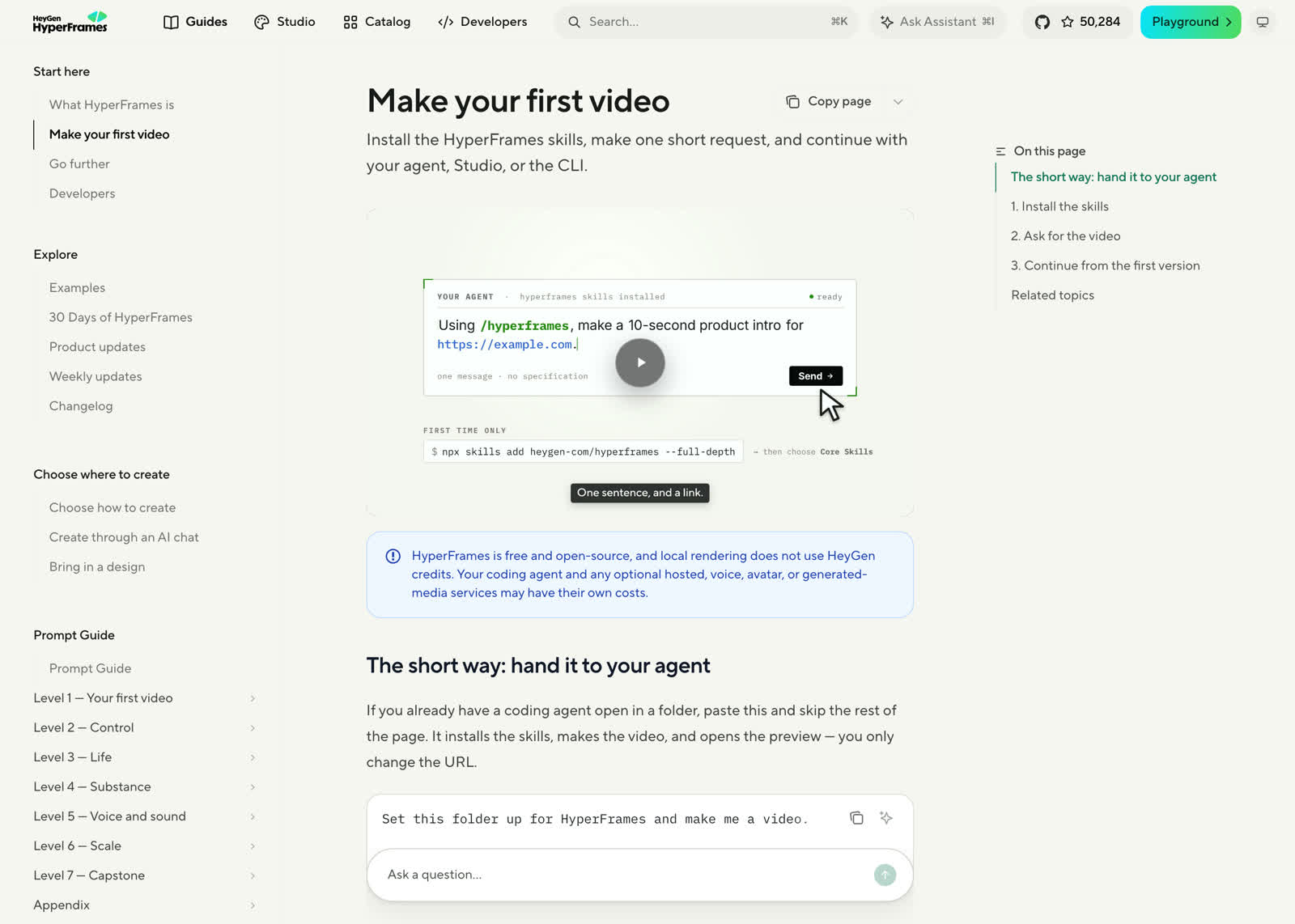Open '30 Days of HyperFrames'
This screenshot has height=924, width=1295.
click(x=121, y=317)
